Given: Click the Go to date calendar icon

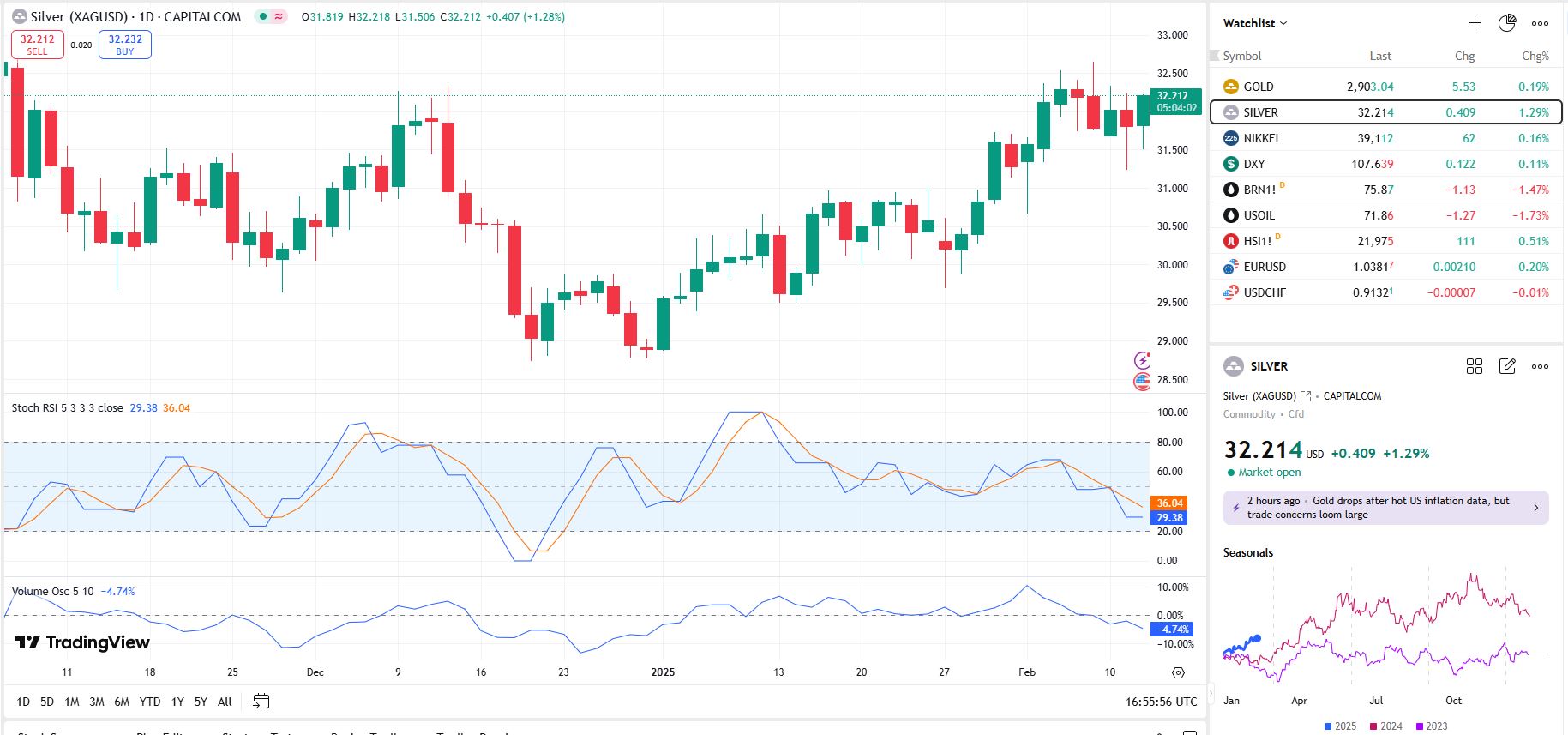Looking at the screenshot, I should (x=261, y=702).
